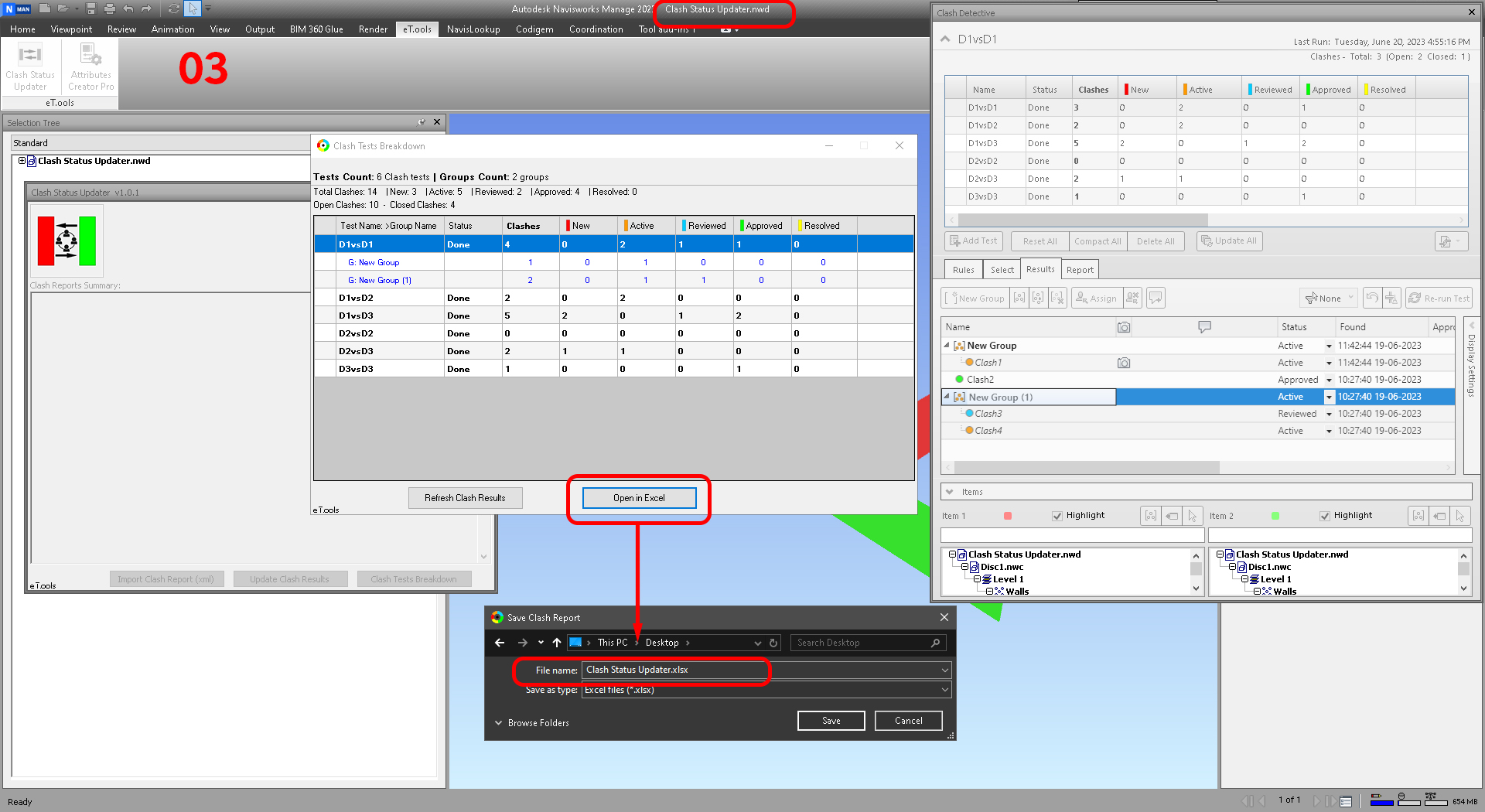Click the camera icon on the Clash1 row
The image size is (1485, 812).
(1124, 363)
